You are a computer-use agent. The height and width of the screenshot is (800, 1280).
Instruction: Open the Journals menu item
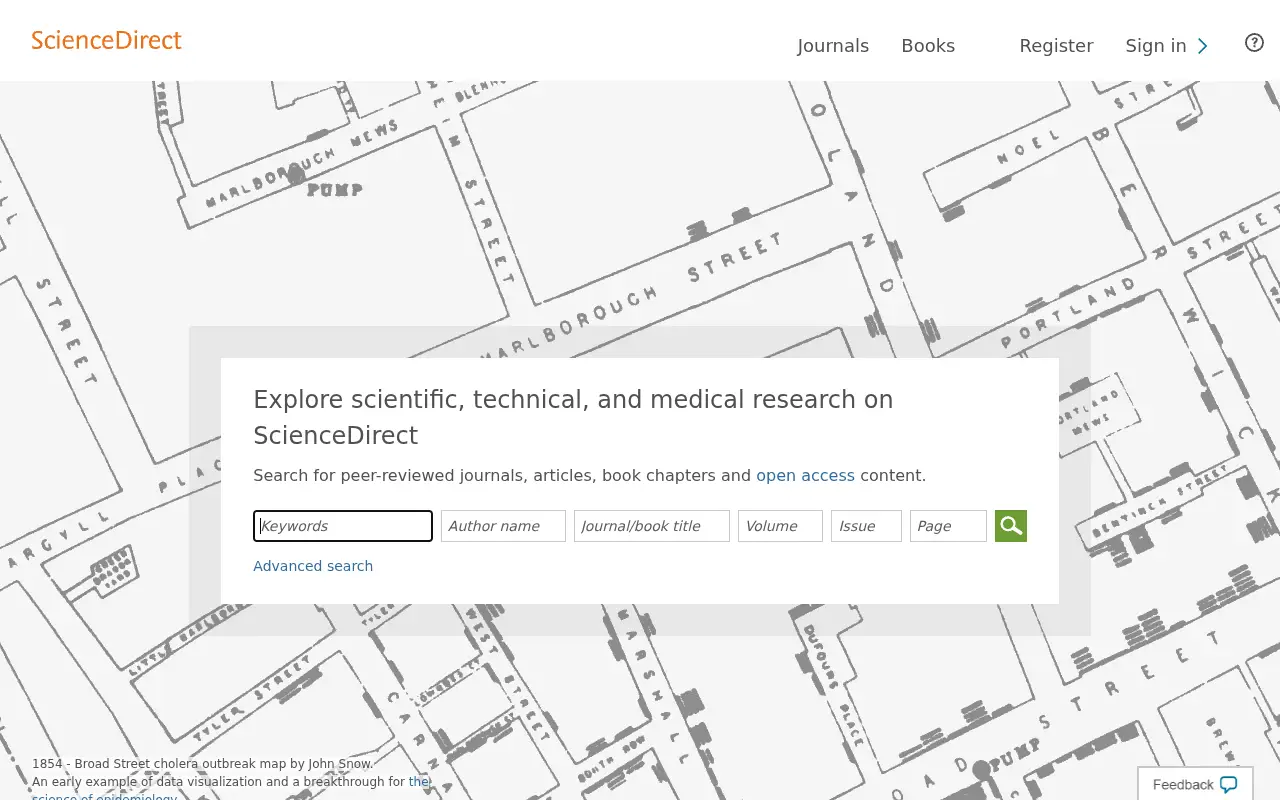(x=833, y=46)
